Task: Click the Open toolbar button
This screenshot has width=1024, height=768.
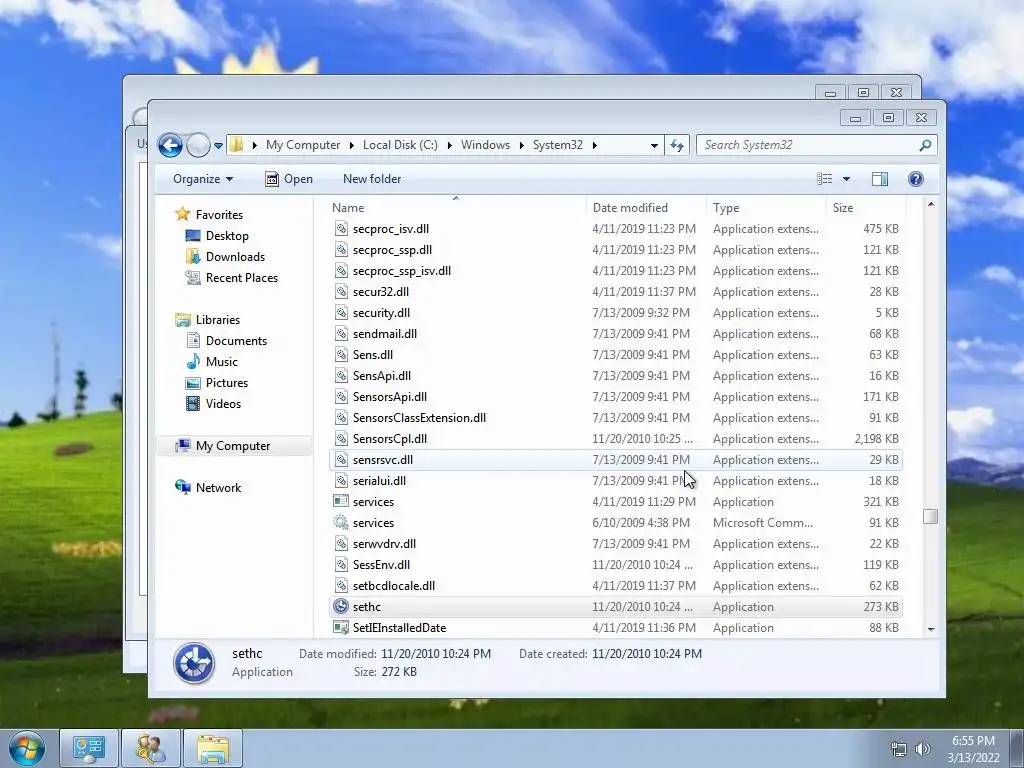Action: (289, 179)
